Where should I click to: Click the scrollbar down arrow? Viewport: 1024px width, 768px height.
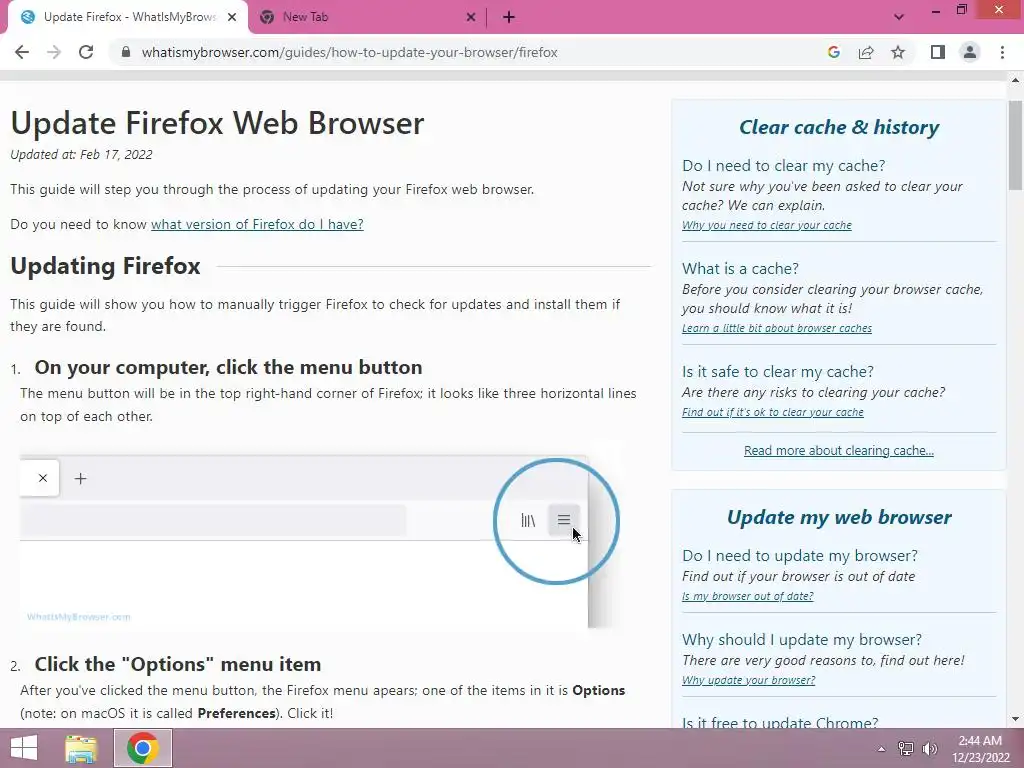click(x=1015, y=720)
